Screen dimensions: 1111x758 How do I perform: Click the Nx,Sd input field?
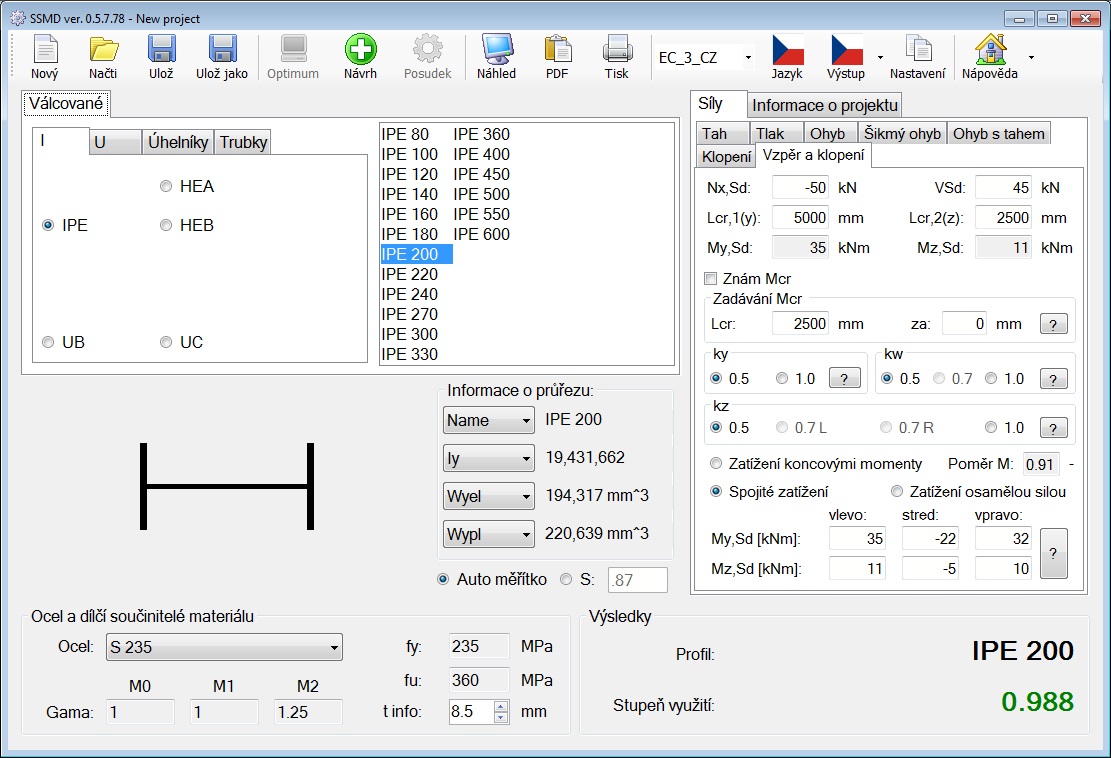click(x=800, y=187)
